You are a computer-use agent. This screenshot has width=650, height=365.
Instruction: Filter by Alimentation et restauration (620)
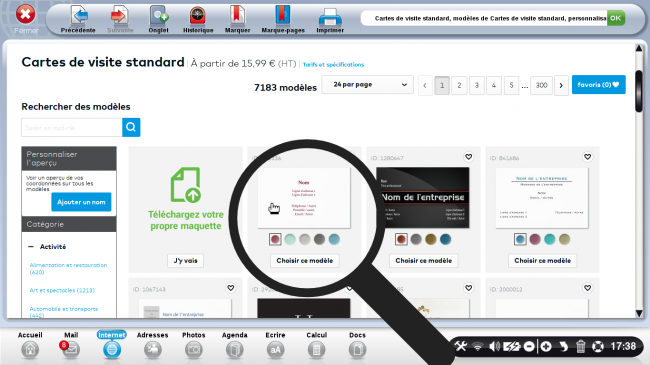(x=68, y=268)
